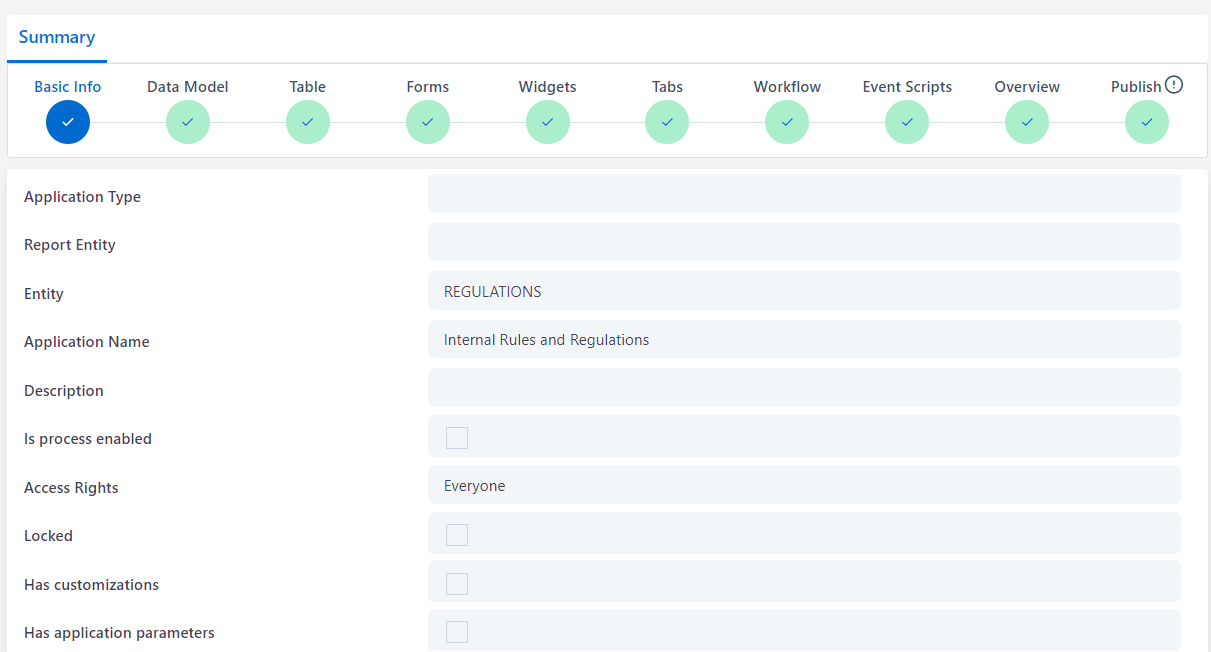
Task: Click the info icon next to Publish
Action: click(x=1174, y=85)
